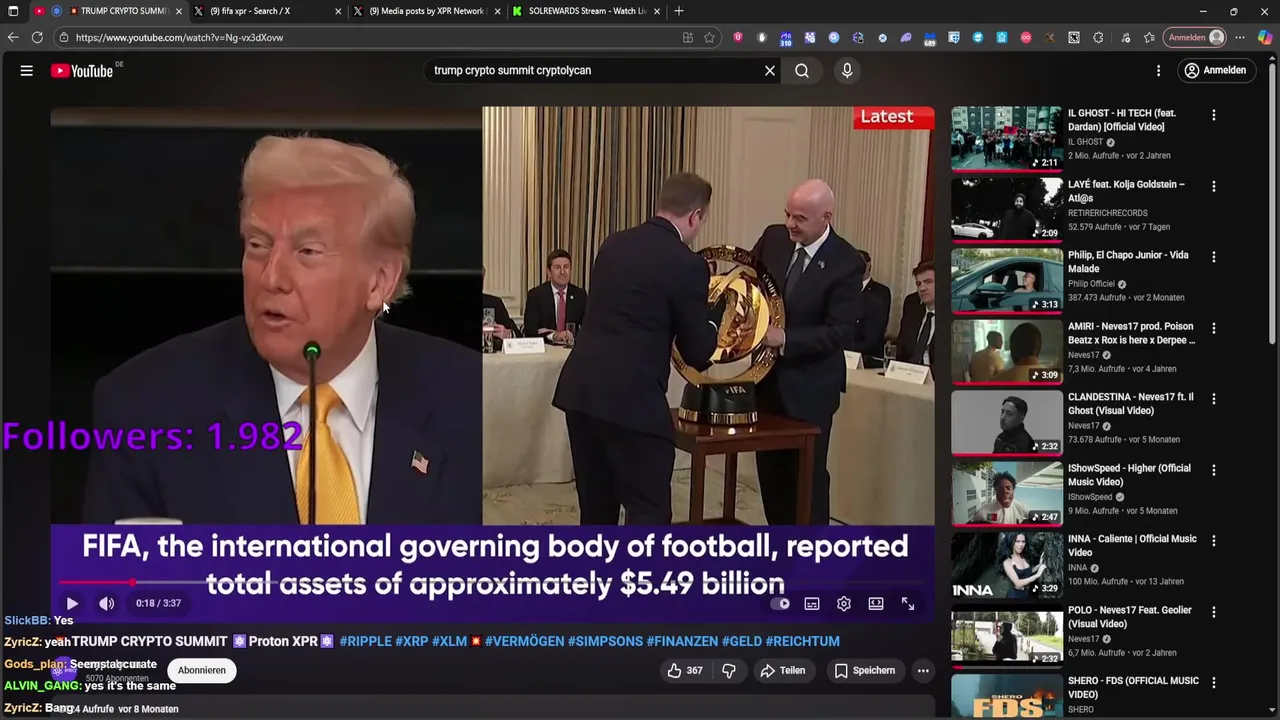The width and height of the screenshot is (1280, 720).
Task: Click the YouTube search magnifier button
Action: point(802,71)
